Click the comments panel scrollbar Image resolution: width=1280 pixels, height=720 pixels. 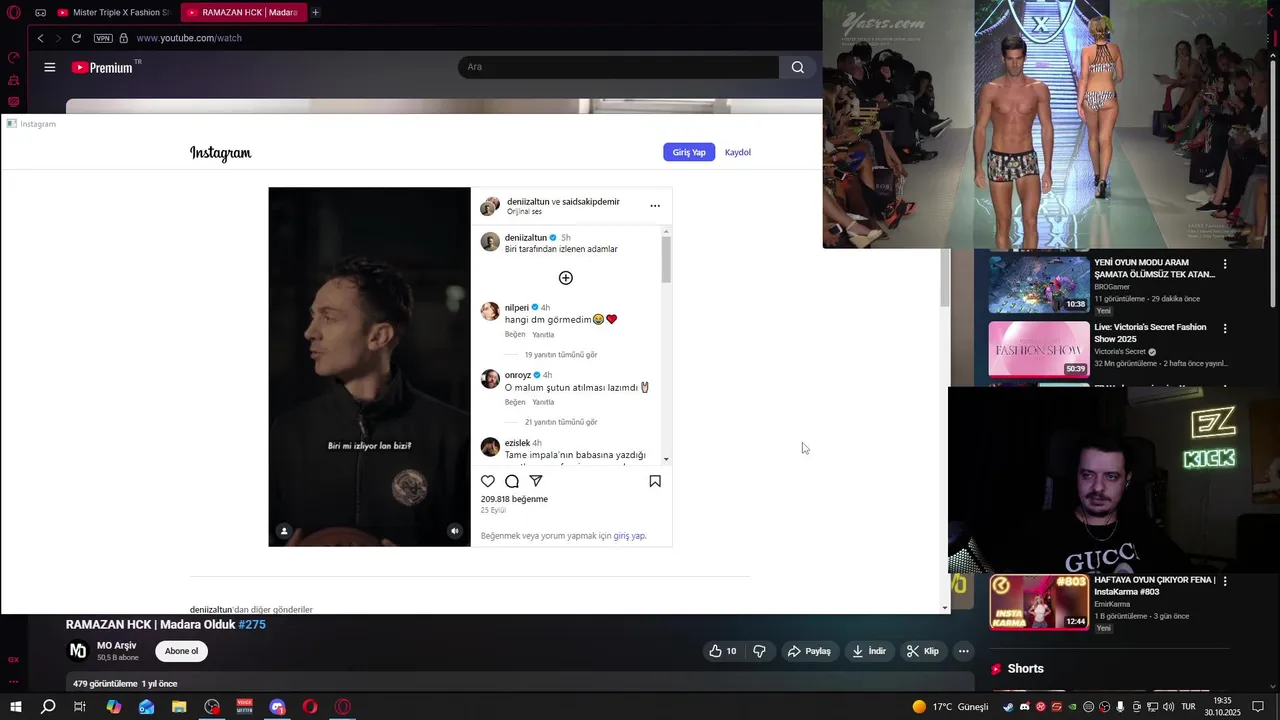point(666,260)
